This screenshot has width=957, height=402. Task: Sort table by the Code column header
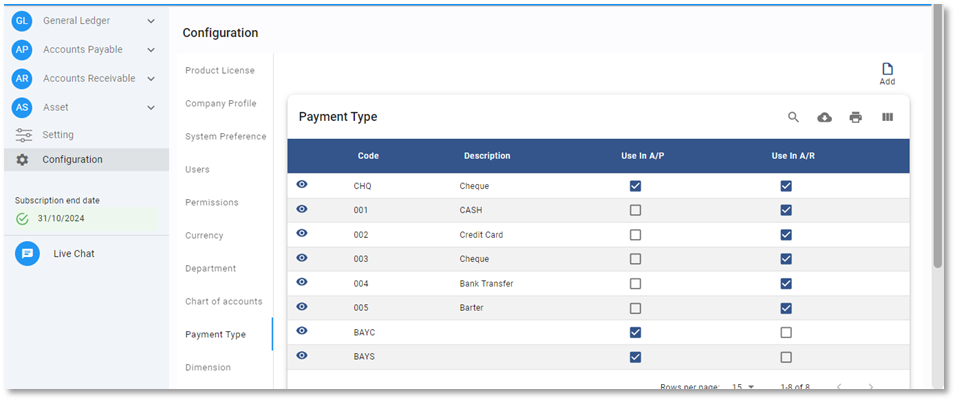[x=368, y=156]
